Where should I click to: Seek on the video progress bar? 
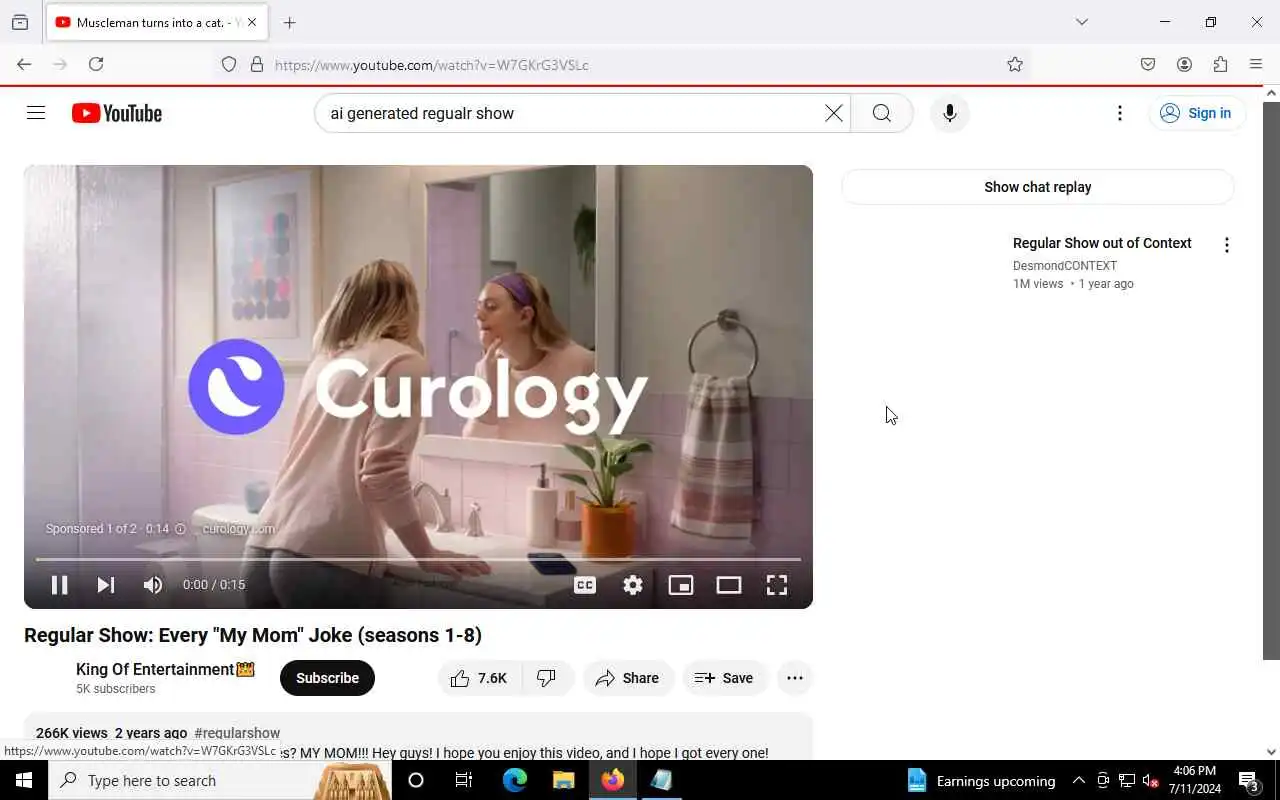click(x=418, y=559)
